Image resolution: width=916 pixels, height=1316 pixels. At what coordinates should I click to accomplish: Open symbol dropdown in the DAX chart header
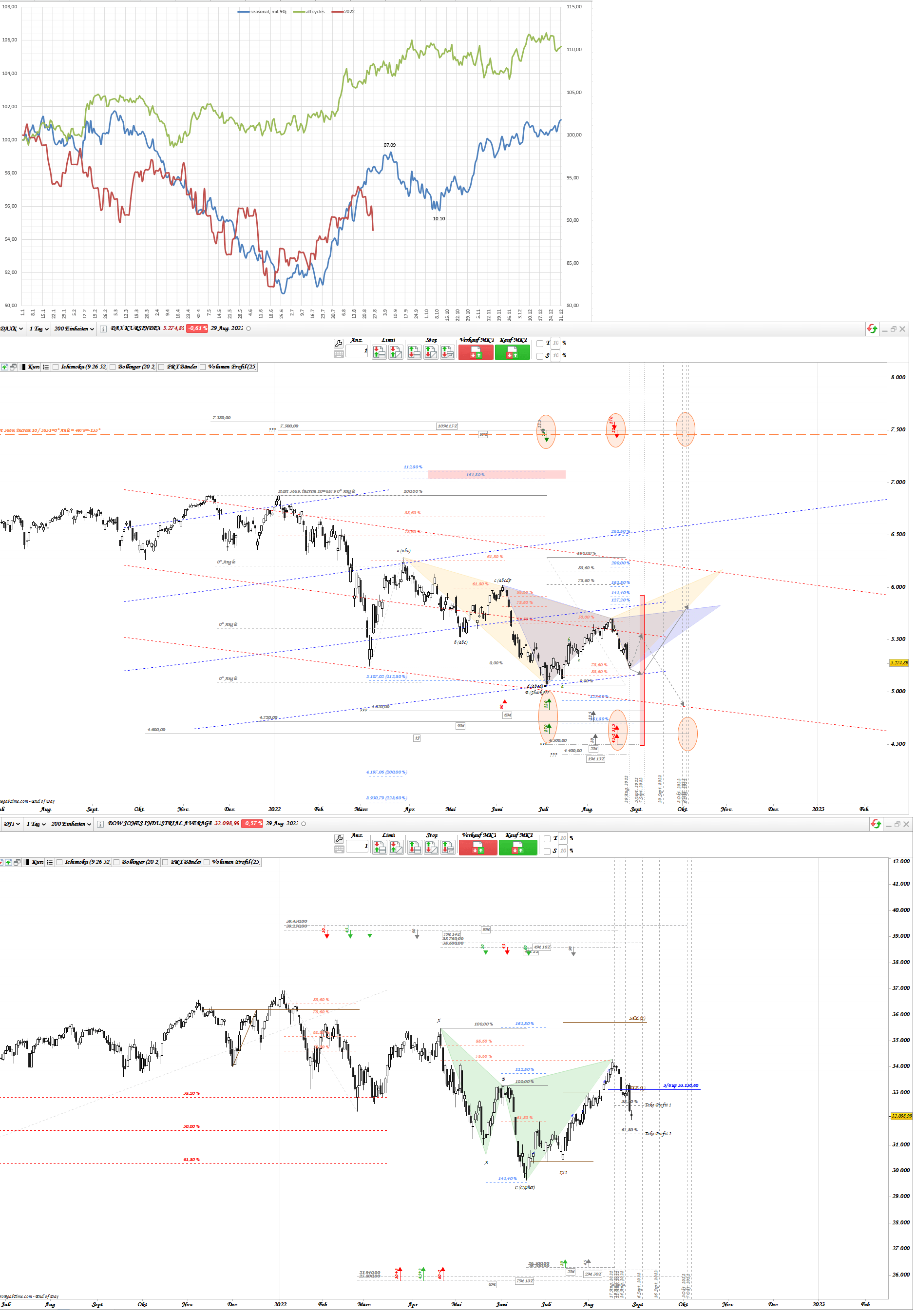(12, 329)
